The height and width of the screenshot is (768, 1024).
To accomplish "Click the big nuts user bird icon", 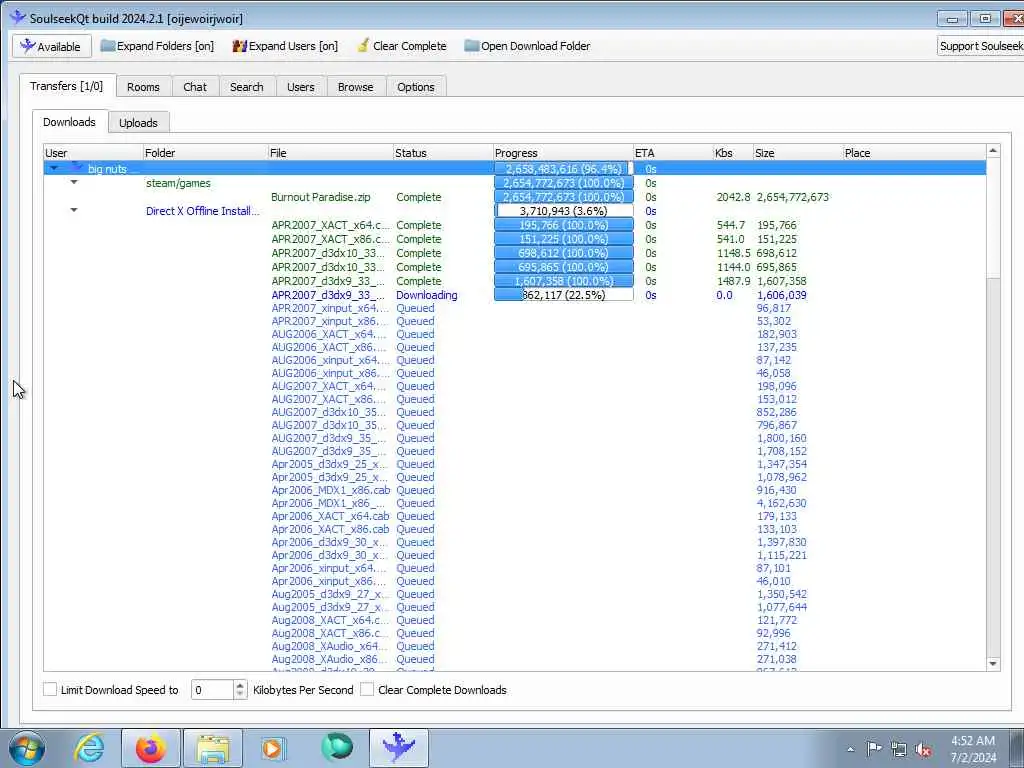I will pos(76,168).
